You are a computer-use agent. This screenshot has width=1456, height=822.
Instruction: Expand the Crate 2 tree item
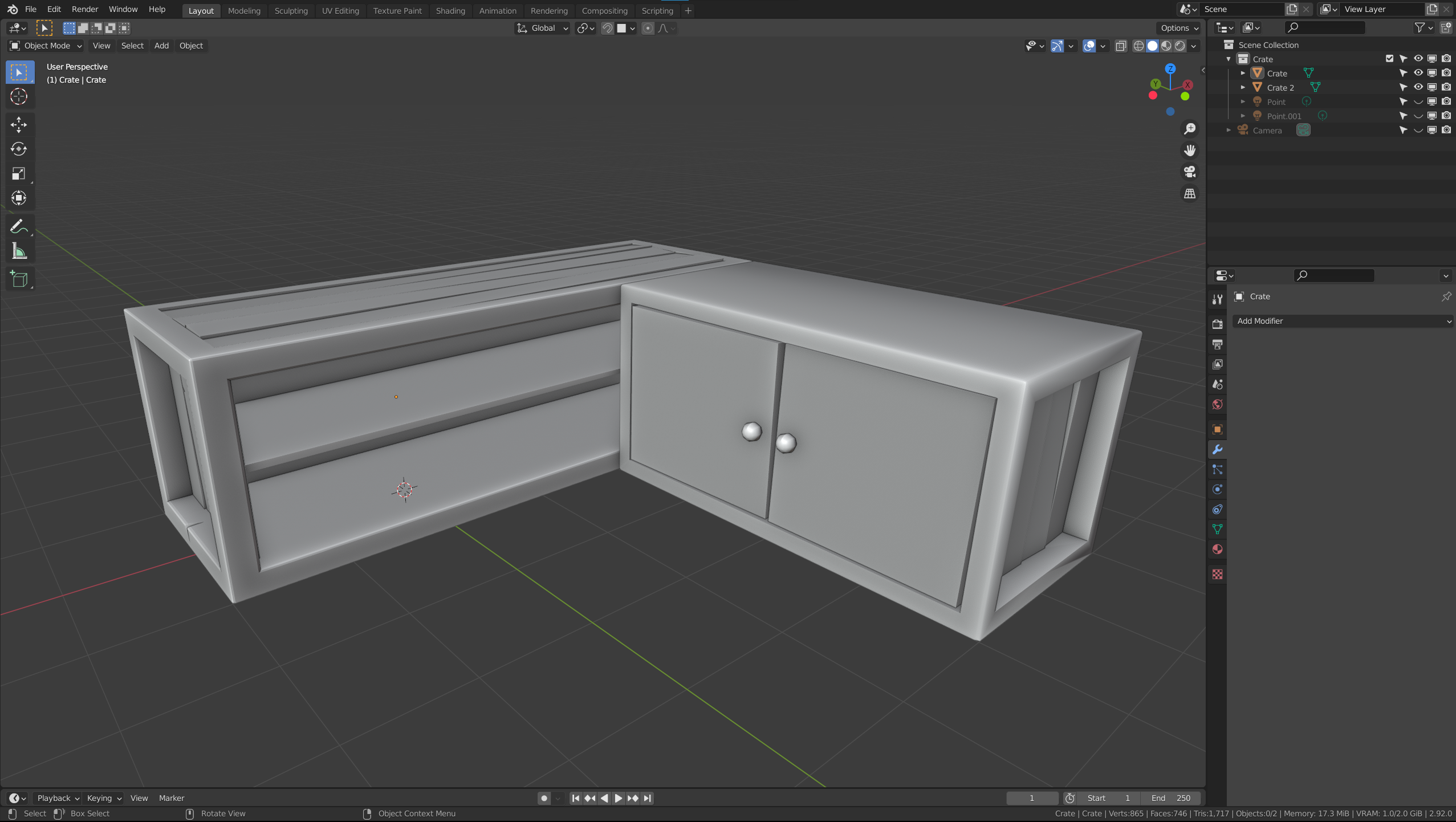click(1243, 87)
